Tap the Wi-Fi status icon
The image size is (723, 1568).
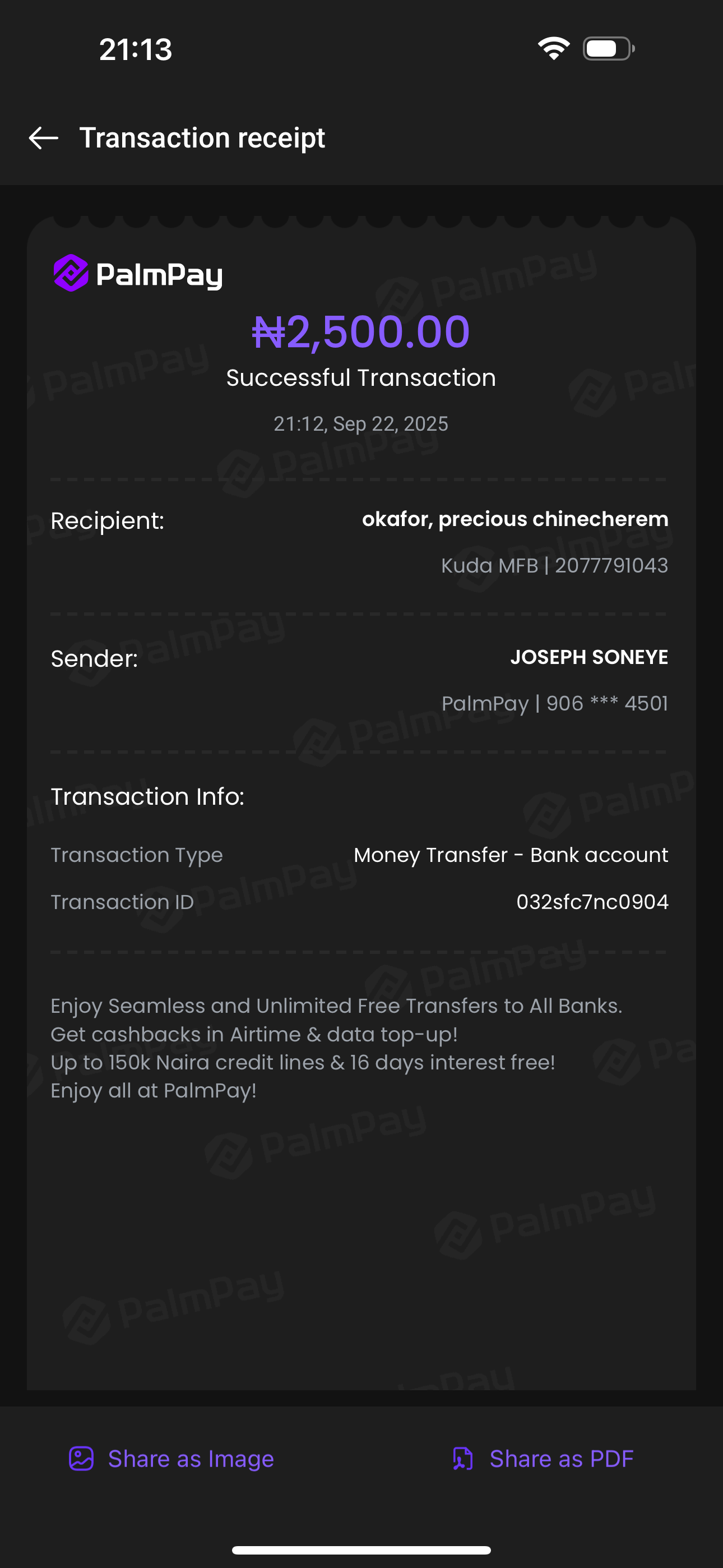tap(553, 49)
